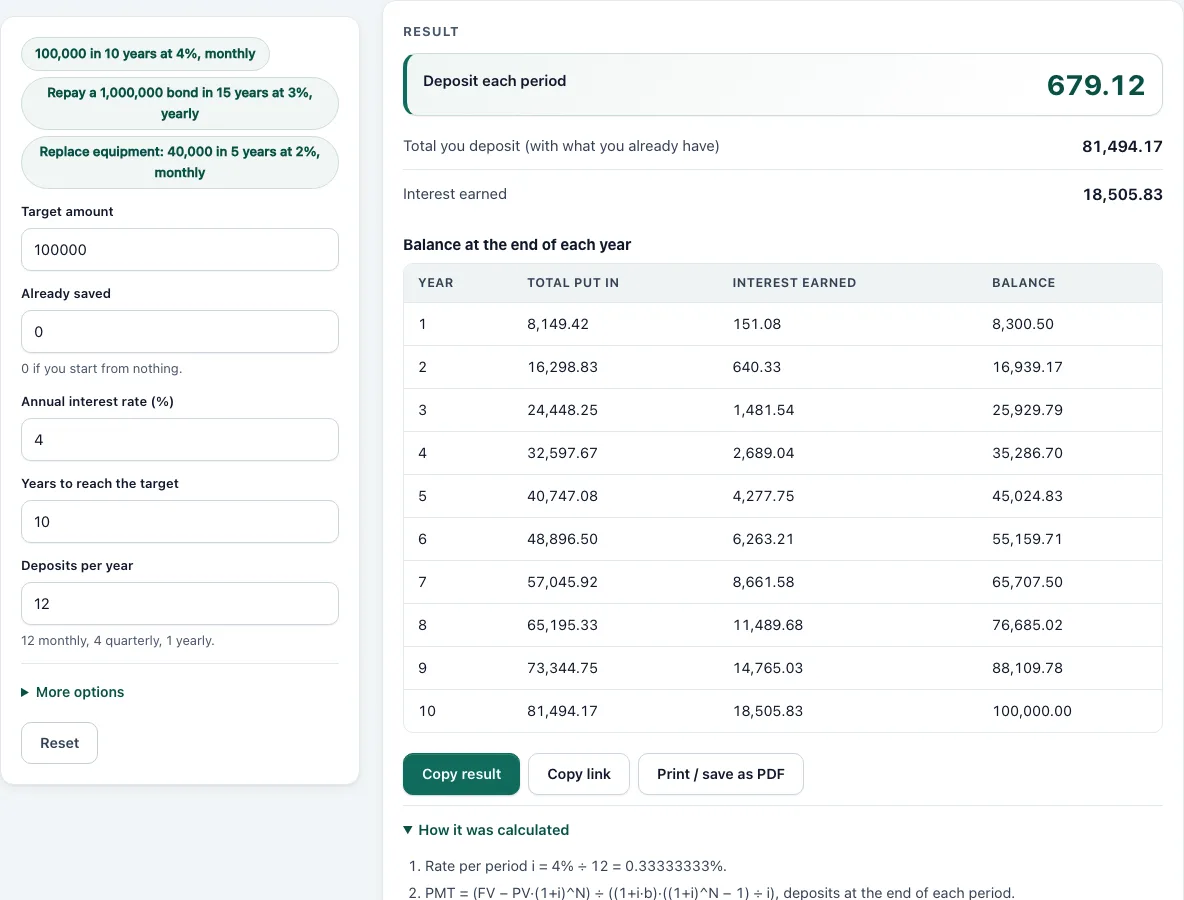
Task: Collapse 'How it was calculated' section
Action: click(486, 830)
